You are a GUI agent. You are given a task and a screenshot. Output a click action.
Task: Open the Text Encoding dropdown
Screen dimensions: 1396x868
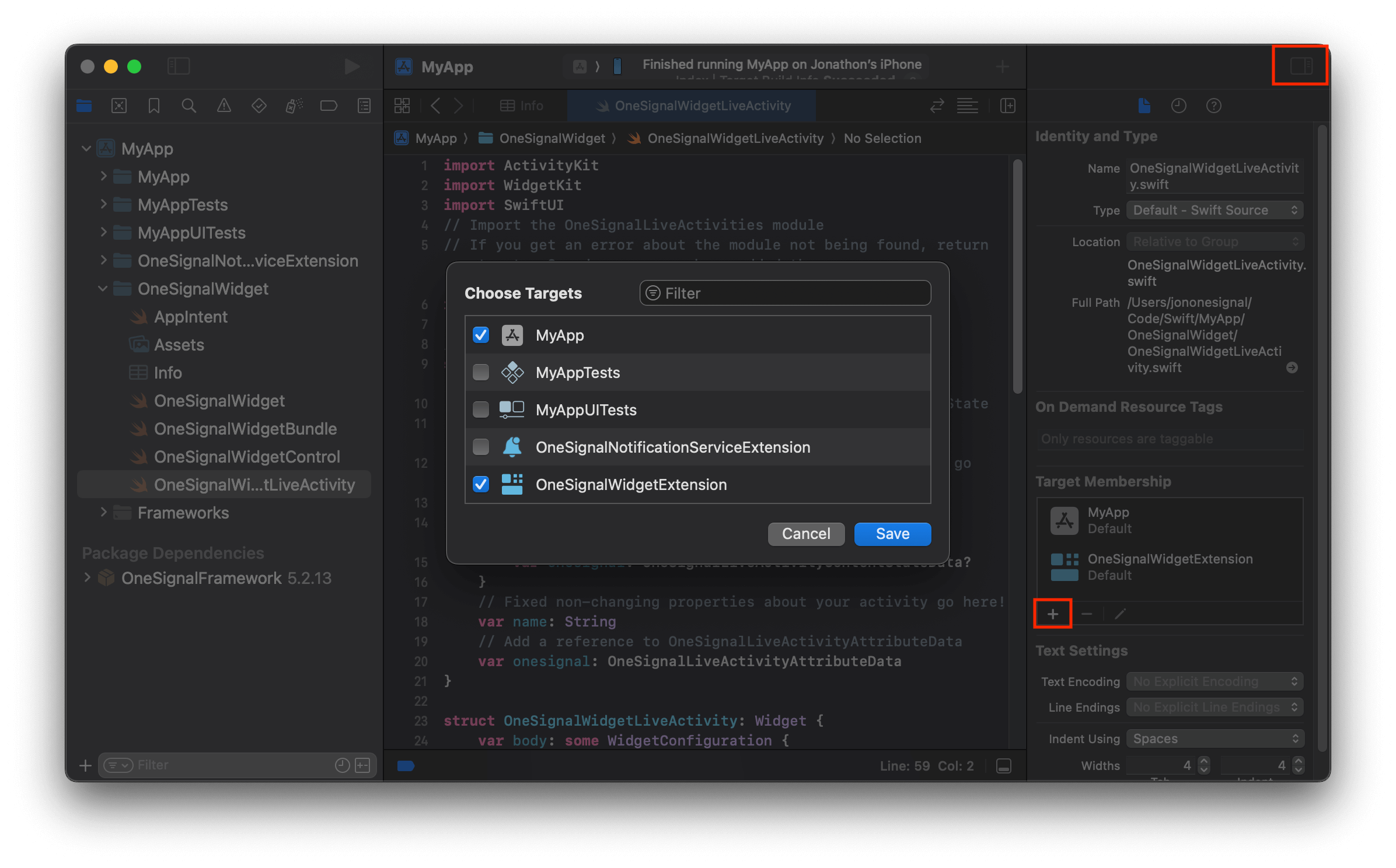1215,681
